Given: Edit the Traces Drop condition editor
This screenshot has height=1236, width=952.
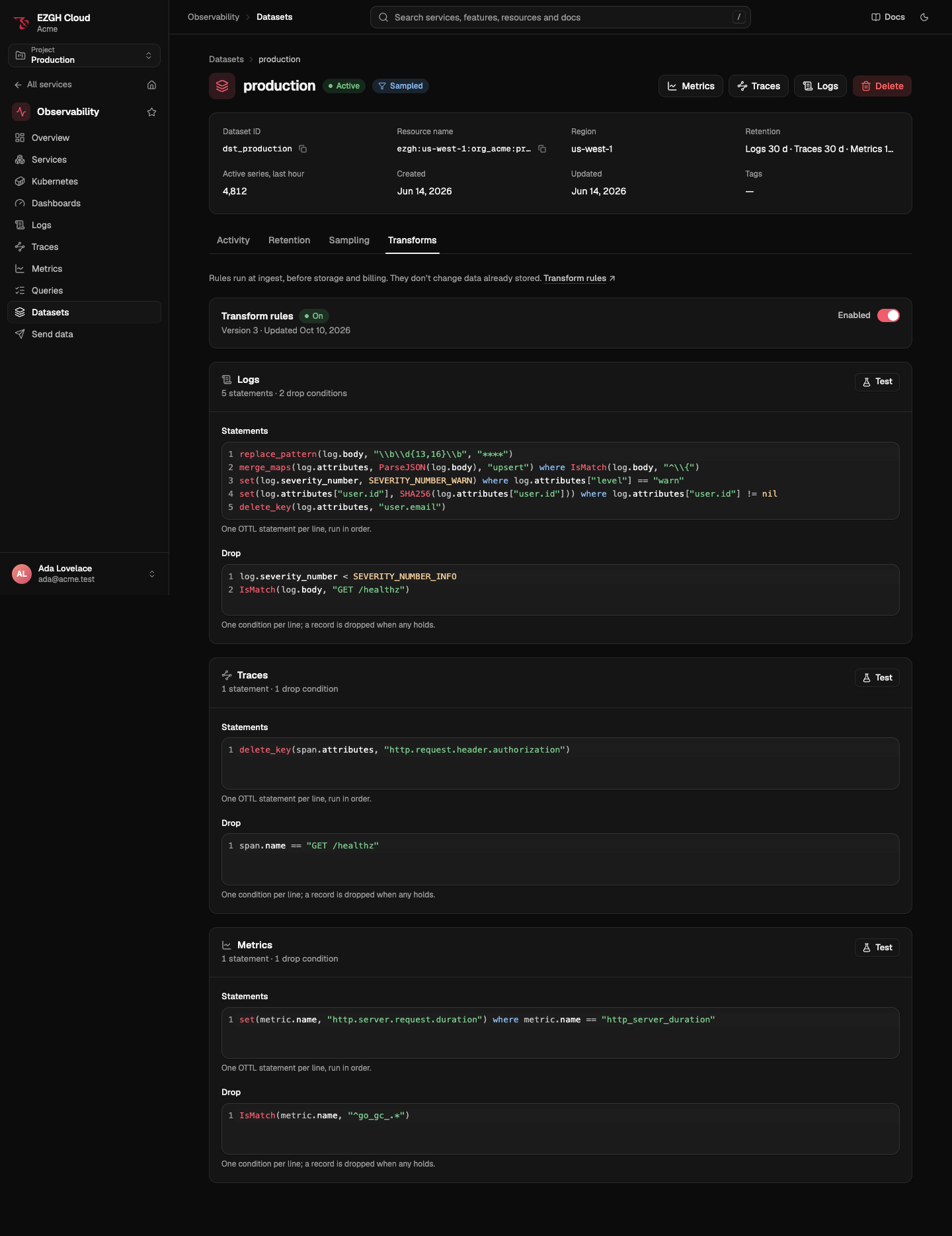Looking at the screenshot, I should [x=560, y=859].
